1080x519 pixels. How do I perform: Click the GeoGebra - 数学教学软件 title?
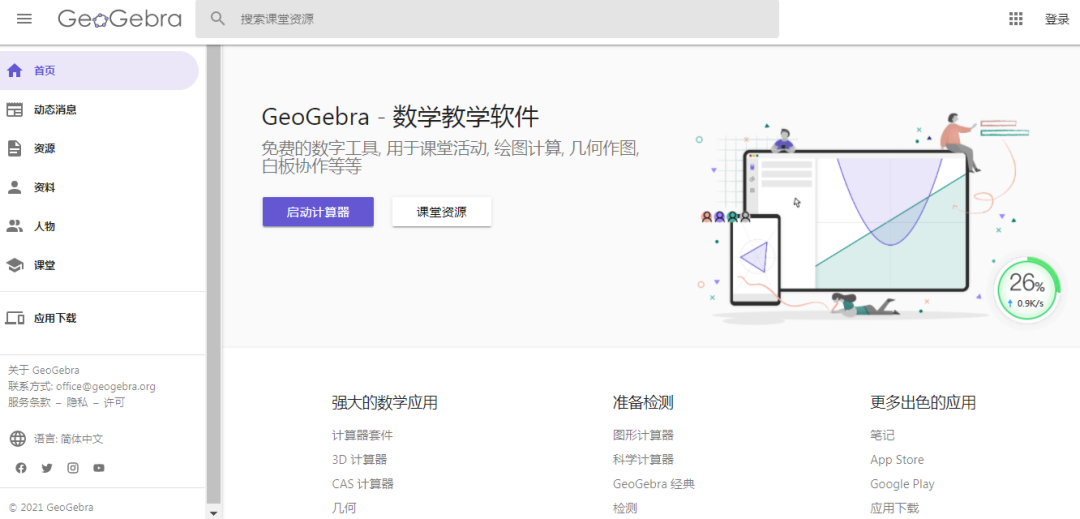pos(401,117)
